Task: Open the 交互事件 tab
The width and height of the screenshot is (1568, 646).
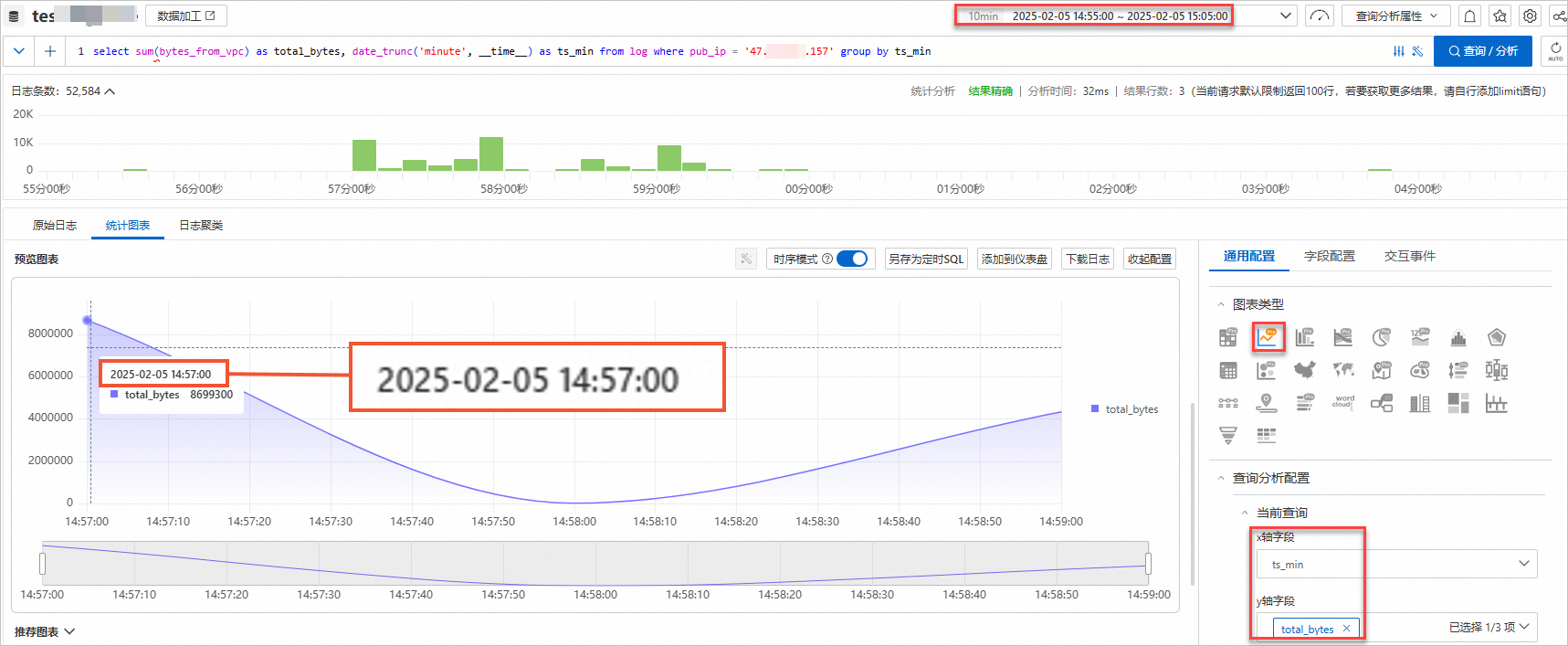Action: (x=1410, y=256)
